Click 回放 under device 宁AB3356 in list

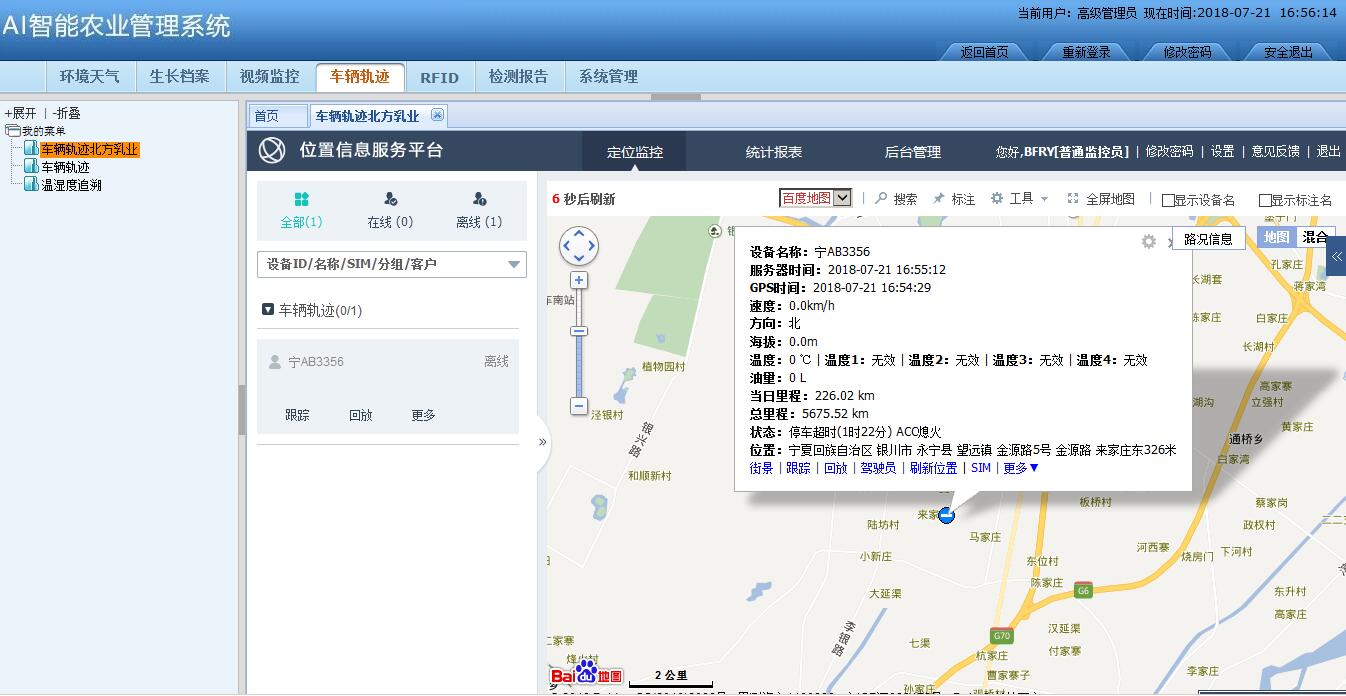pos(360,415)
